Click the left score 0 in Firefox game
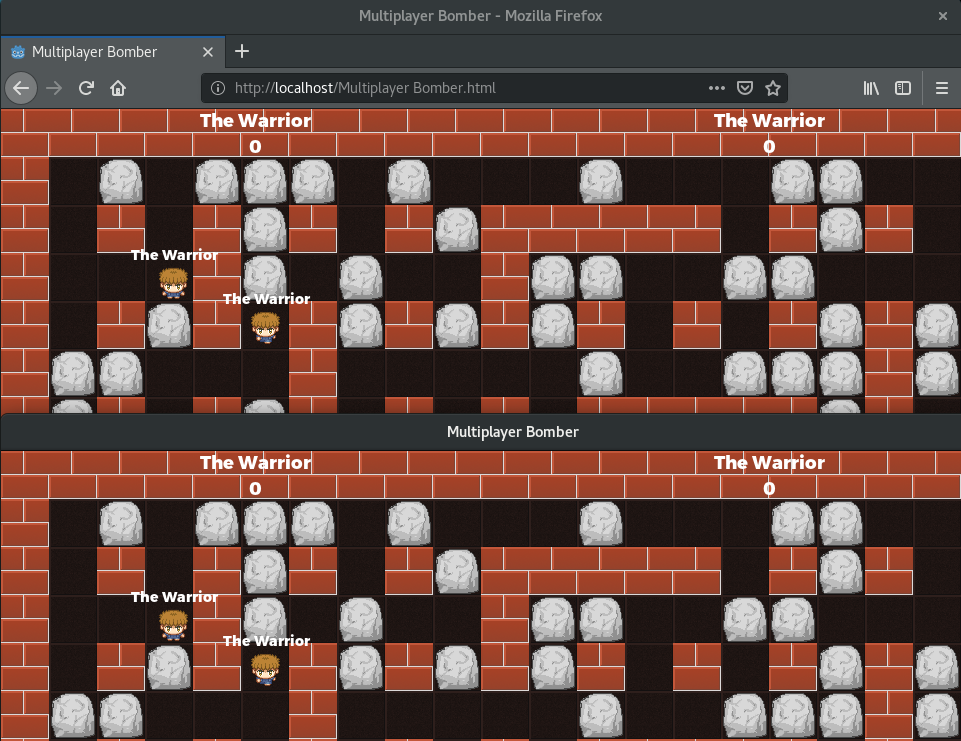 tap(256, 146)
